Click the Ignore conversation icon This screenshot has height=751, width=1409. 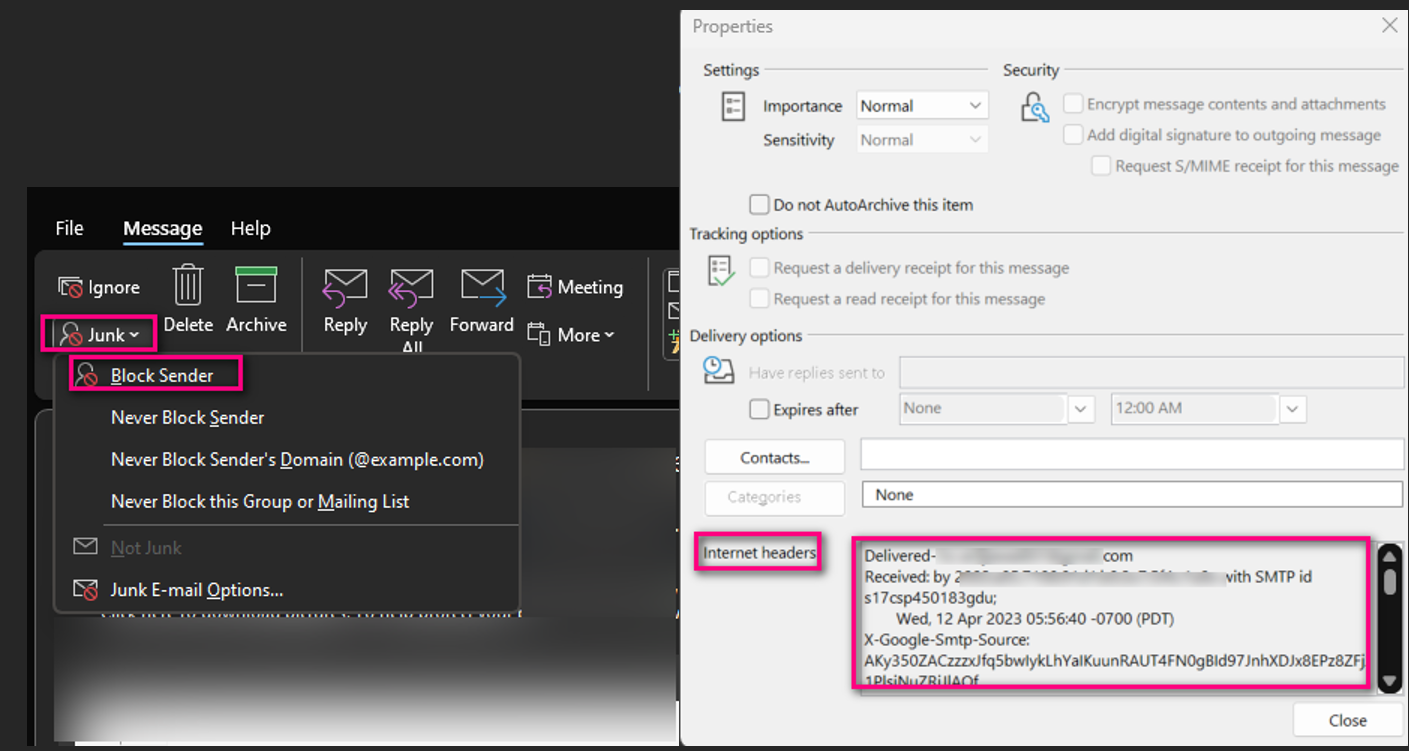point(69,288)
